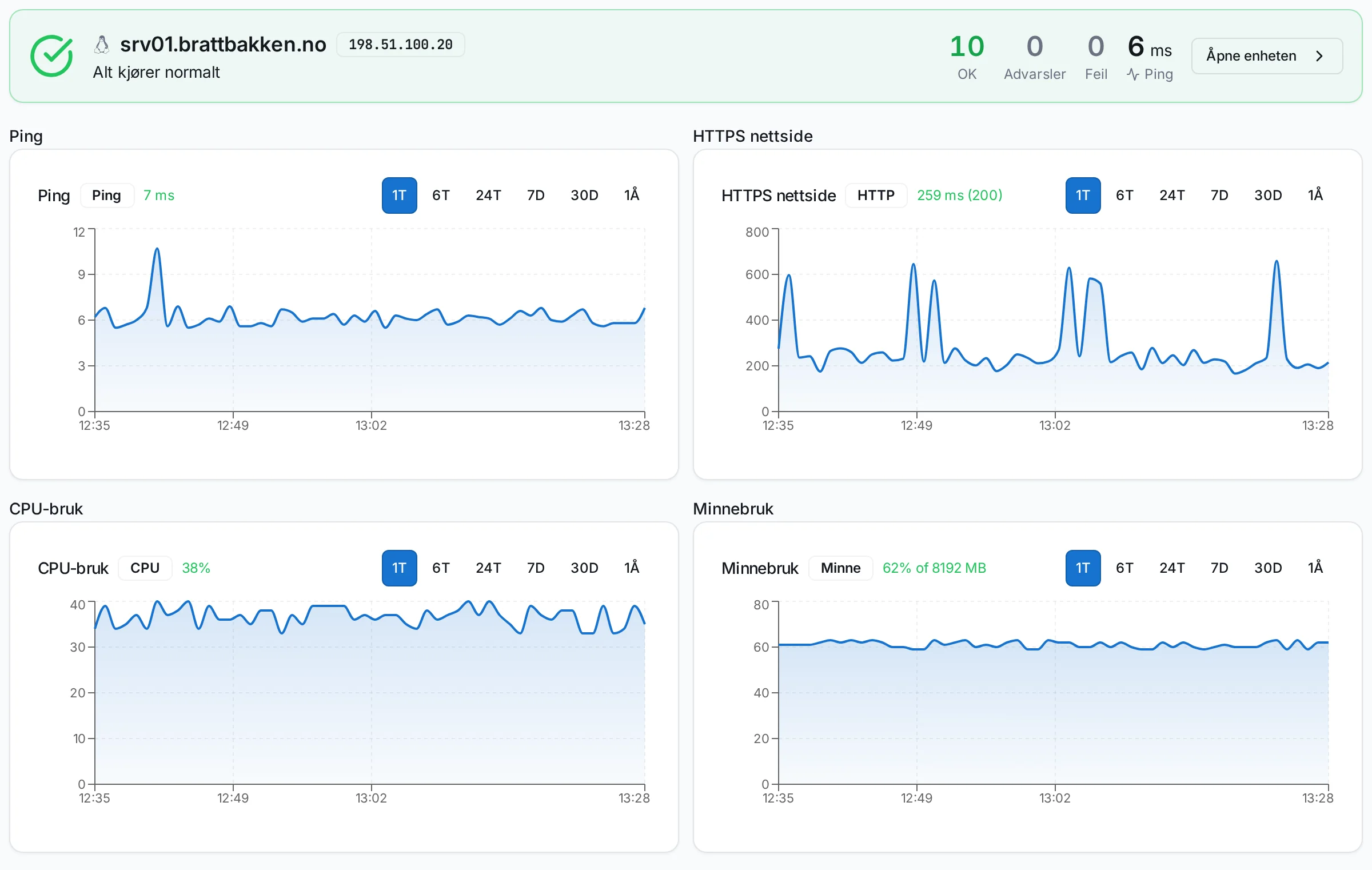Click the 10 OK status counter
The width and height of the screenshot is (1372, 870).
(967, 57)
